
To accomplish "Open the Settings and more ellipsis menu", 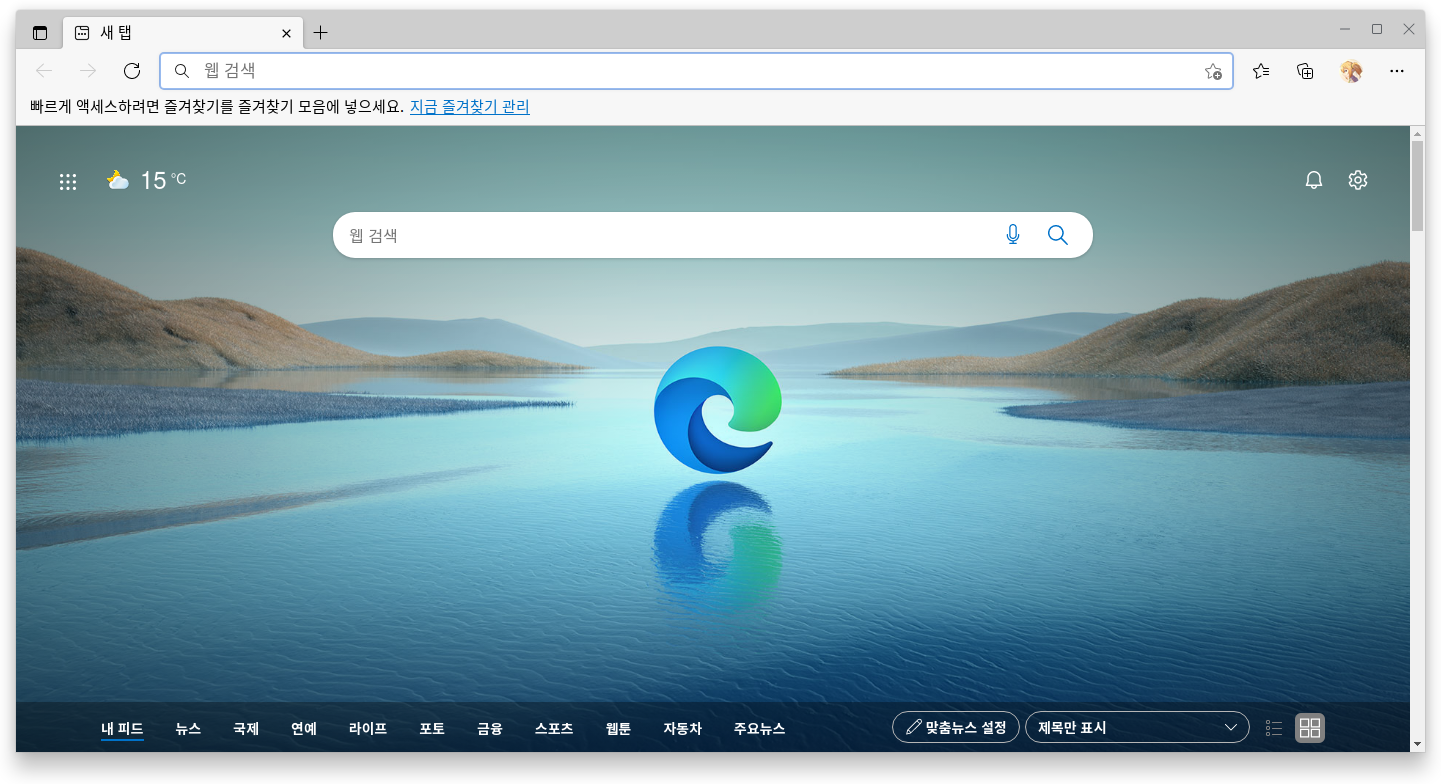I will (1397, 71).
